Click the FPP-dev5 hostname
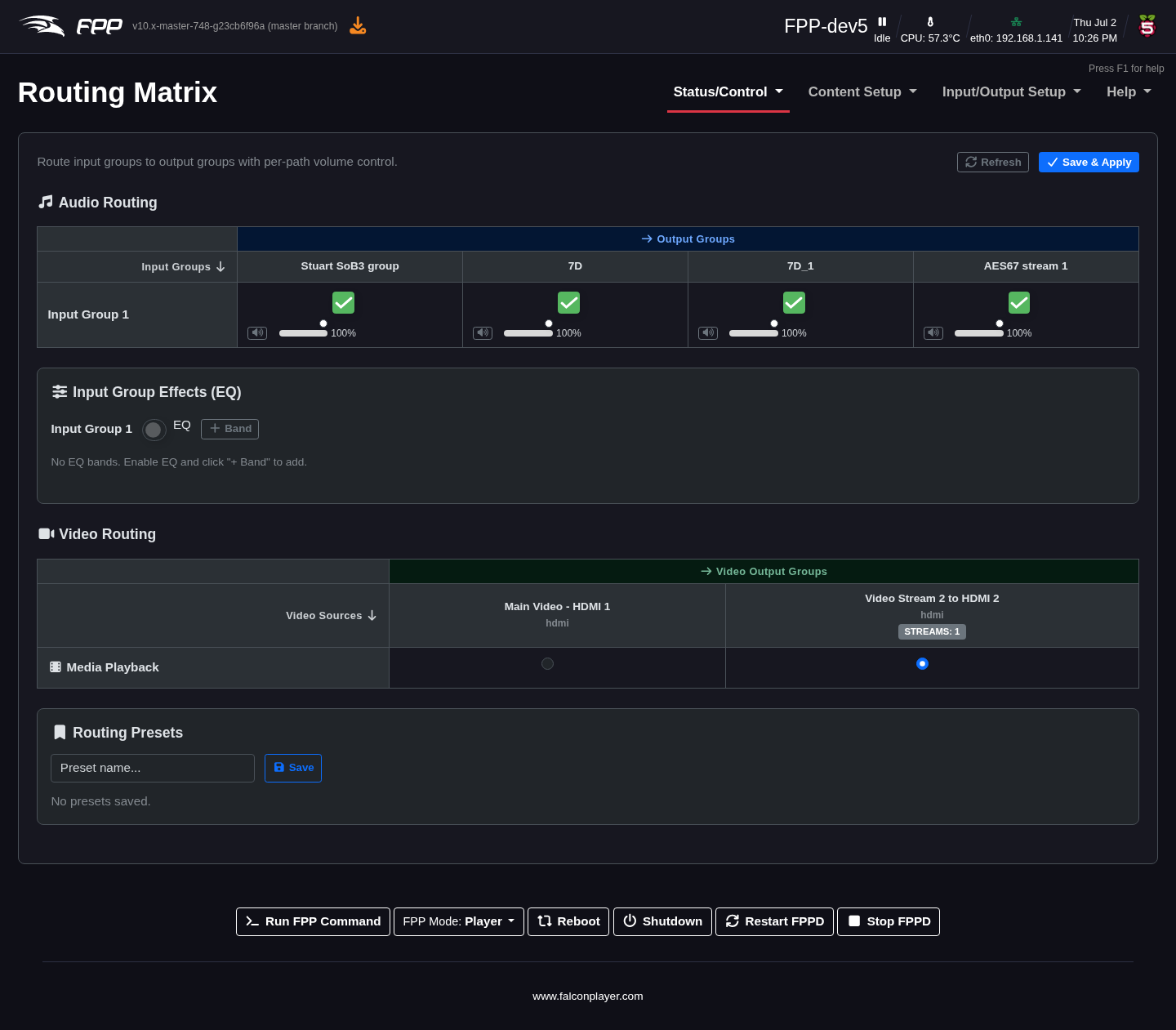 pos(826,26)
